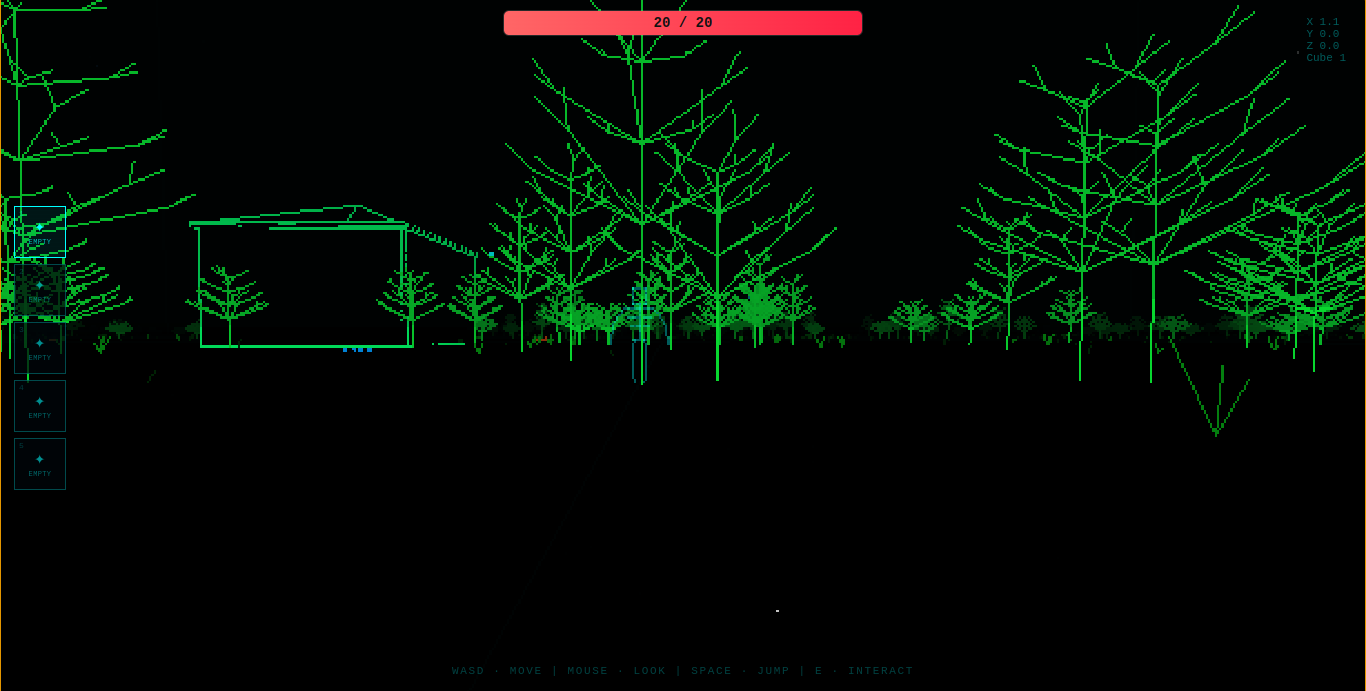This screenshot has width=1366, height=691.
Task: Click the small white dot on the ground
Action: point(777,611)
